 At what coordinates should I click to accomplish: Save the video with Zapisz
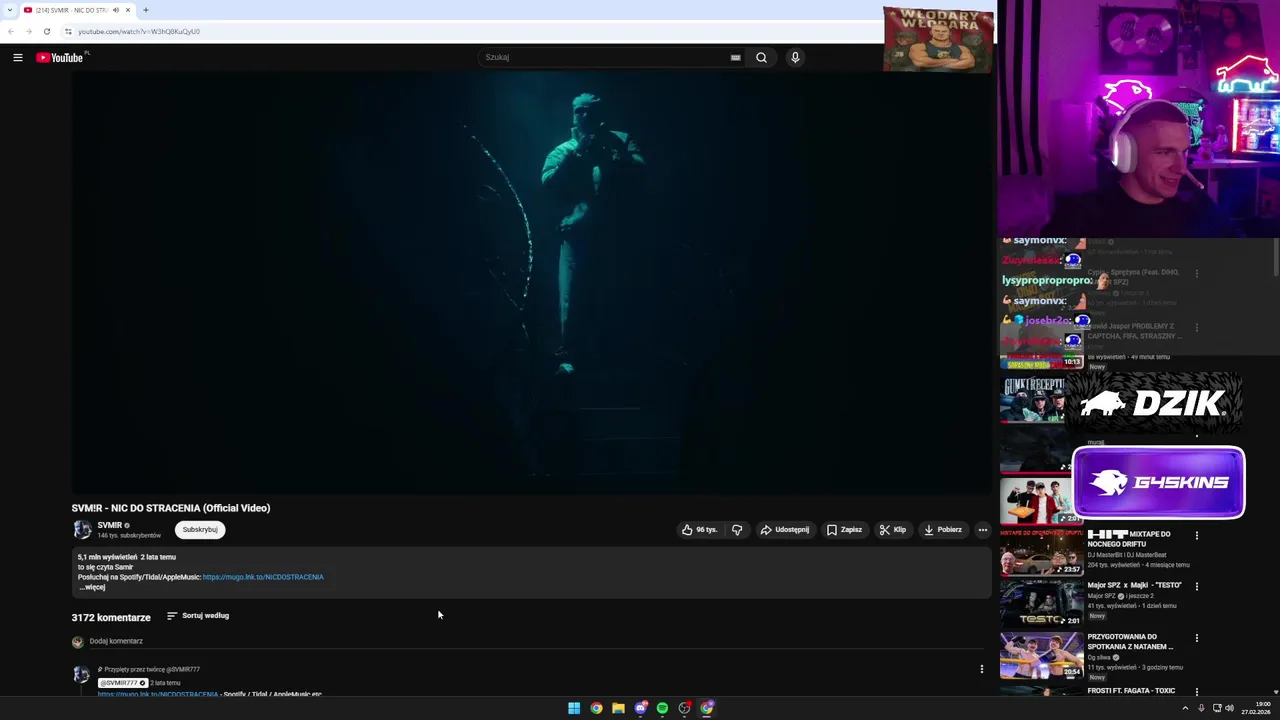844,530
